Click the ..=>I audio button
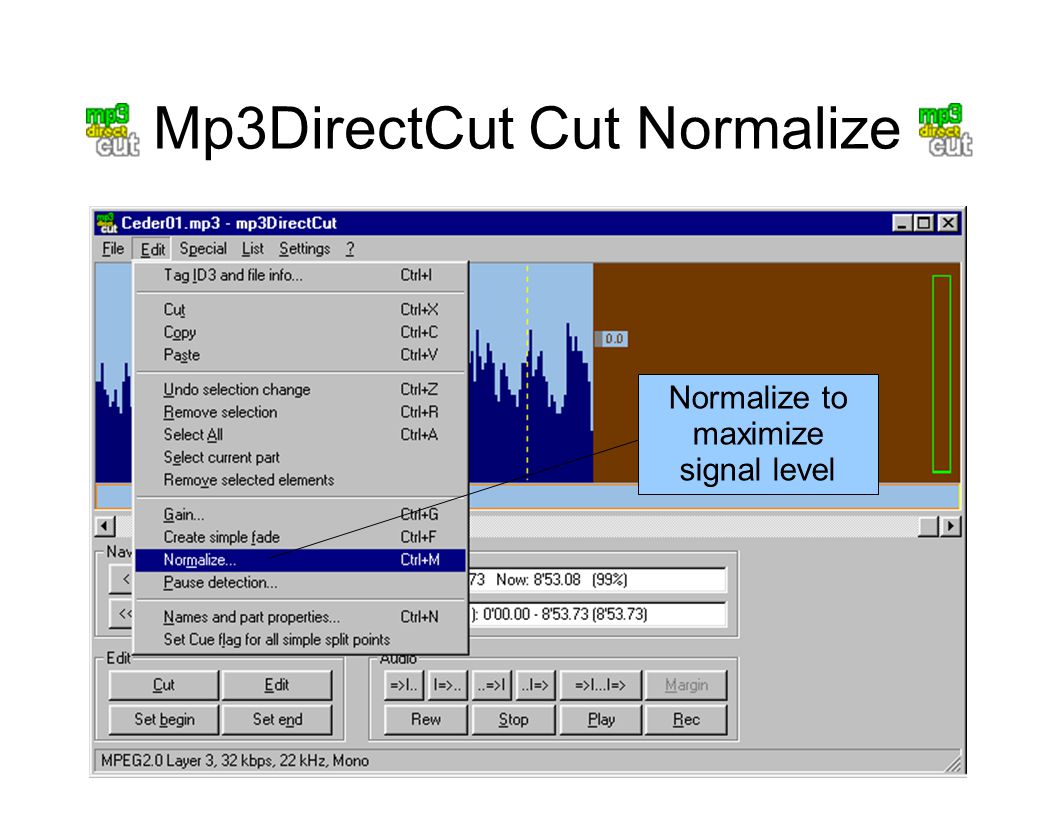 point(492,685)
